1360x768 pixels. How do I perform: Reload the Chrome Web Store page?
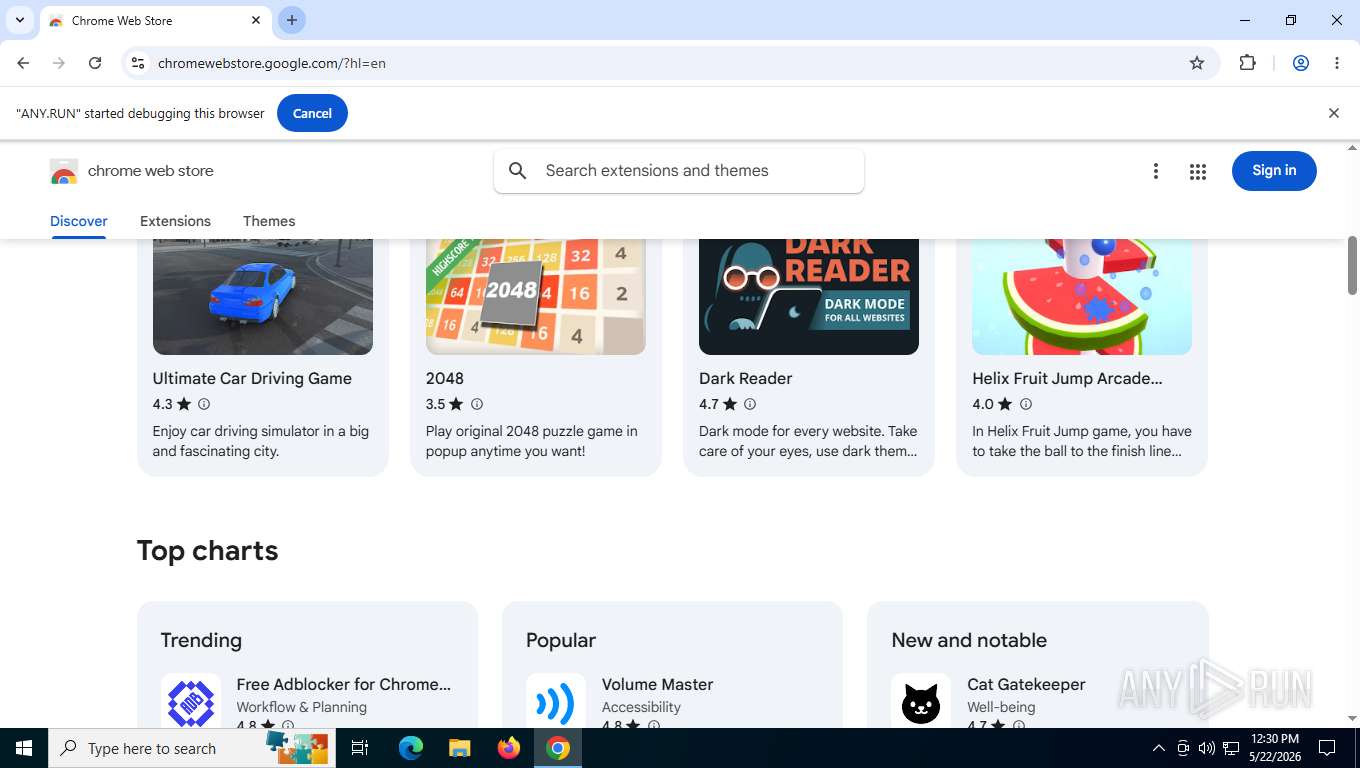[x=95, y=63]
